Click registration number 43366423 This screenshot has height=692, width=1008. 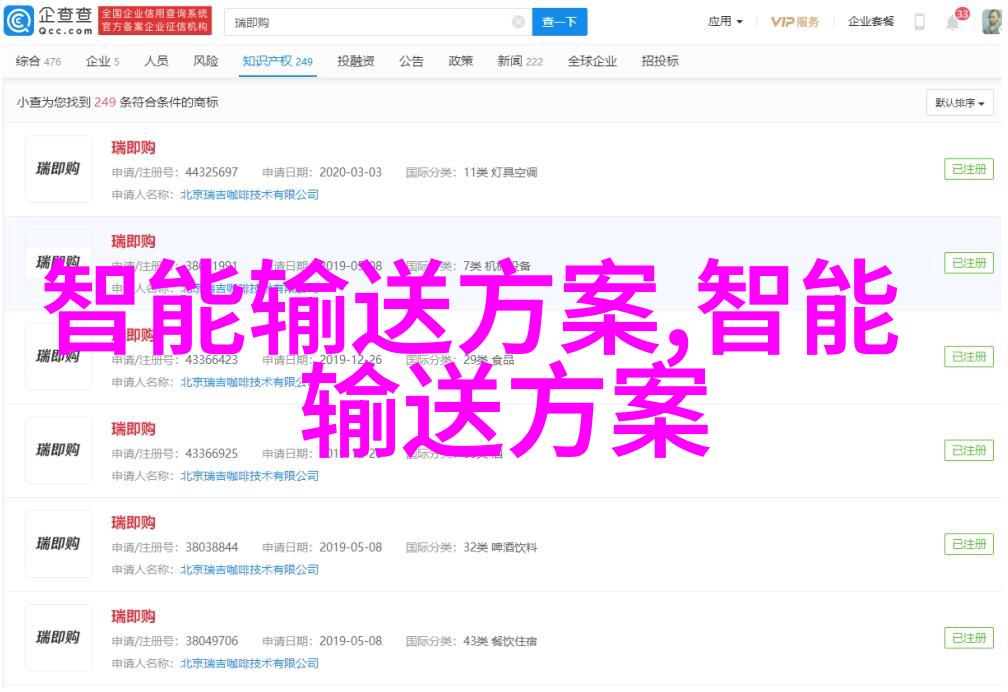point(212,360)
